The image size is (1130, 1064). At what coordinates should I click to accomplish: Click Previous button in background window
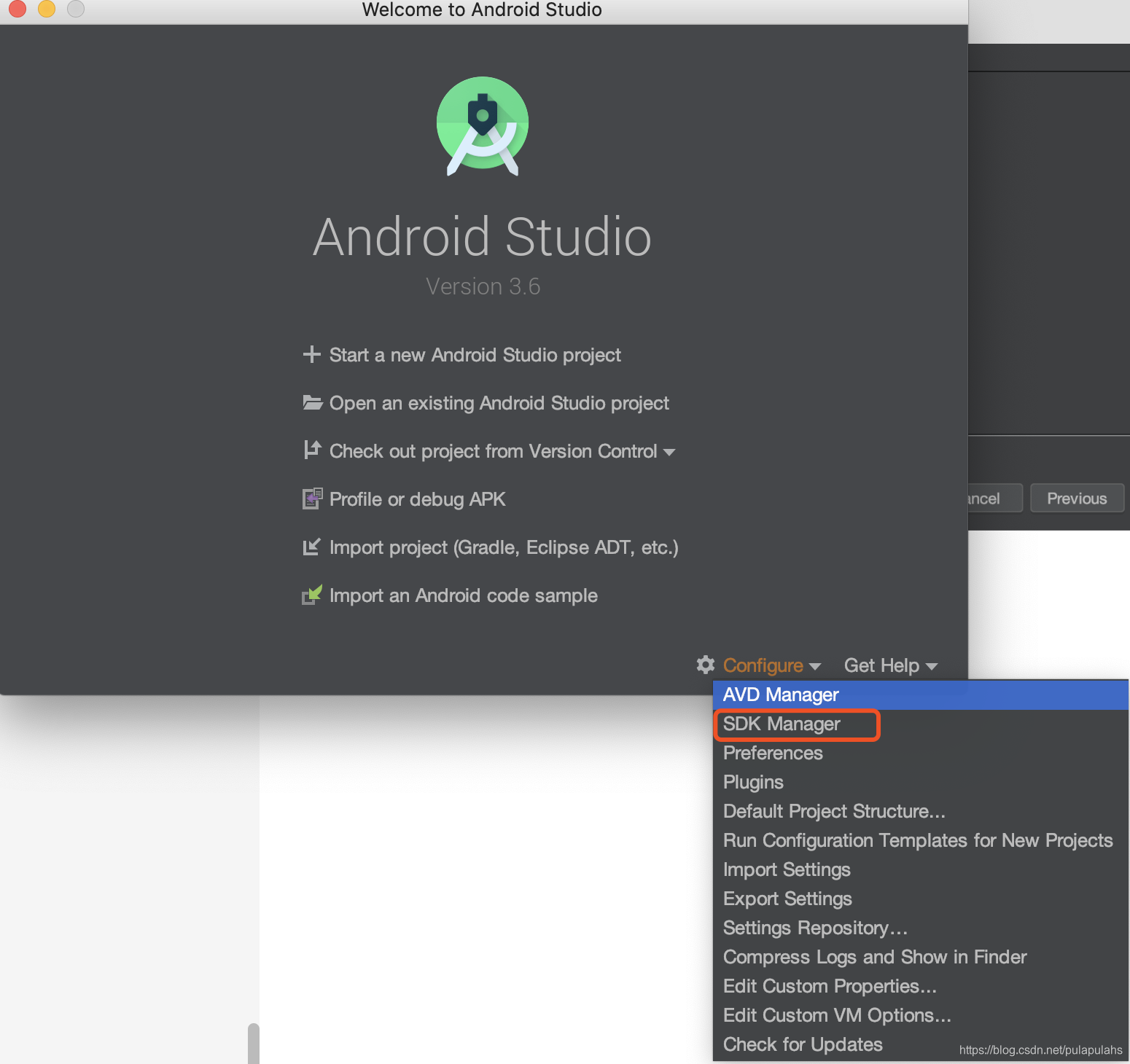[x=1077, y=498]
